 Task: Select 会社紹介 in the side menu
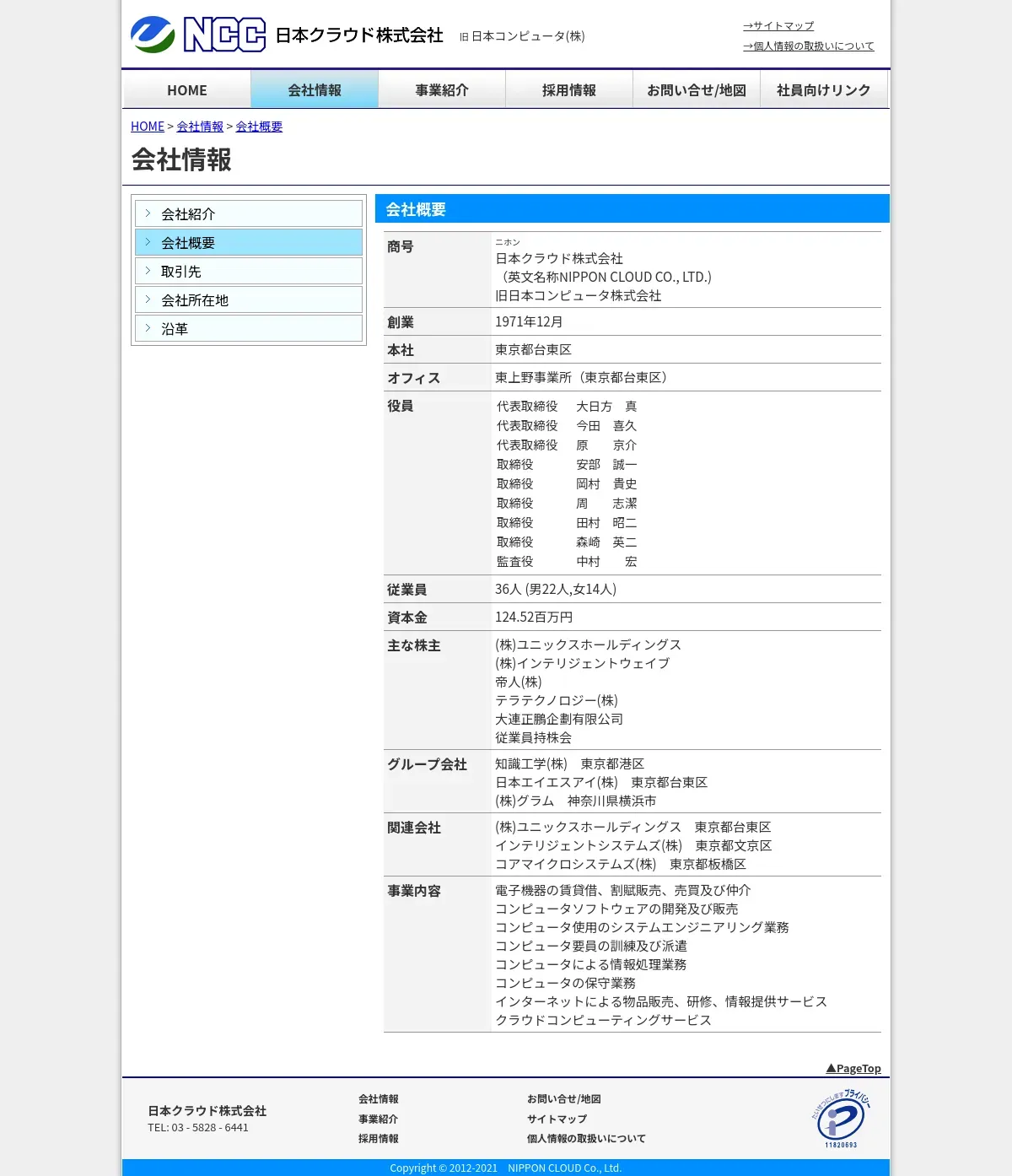point(249,213)
